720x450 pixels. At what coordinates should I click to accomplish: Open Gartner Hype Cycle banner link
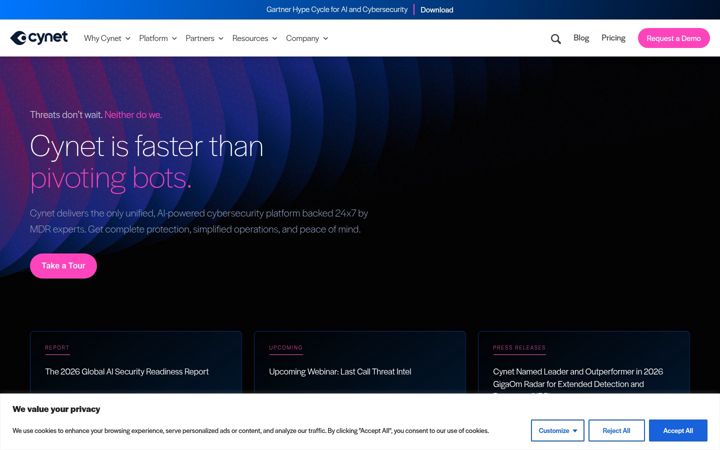tap(337, 10)
